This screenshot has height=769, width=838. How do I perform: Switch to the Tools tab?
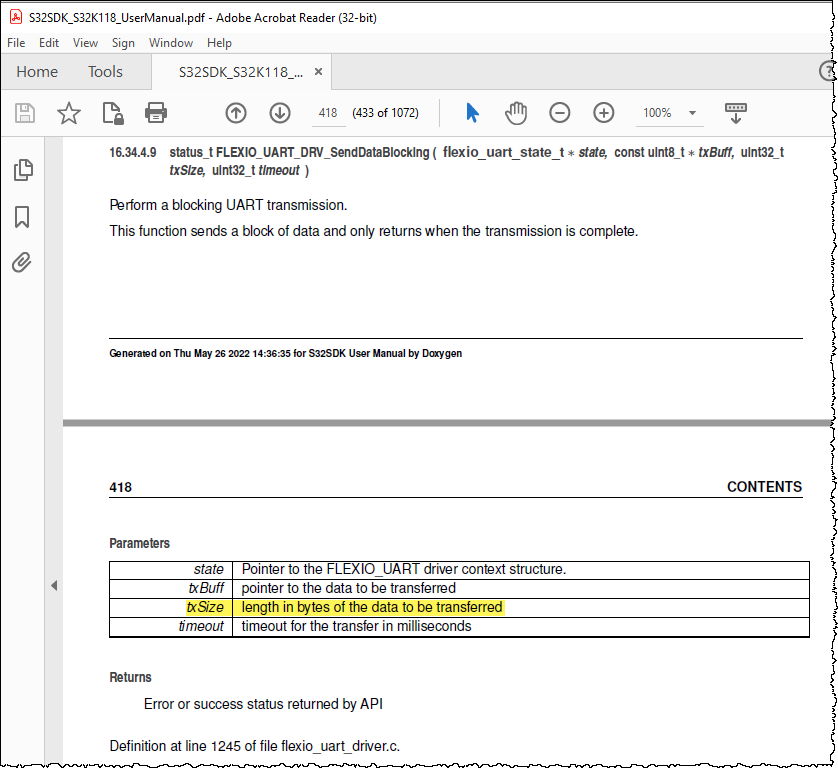(x=105, y=72)
